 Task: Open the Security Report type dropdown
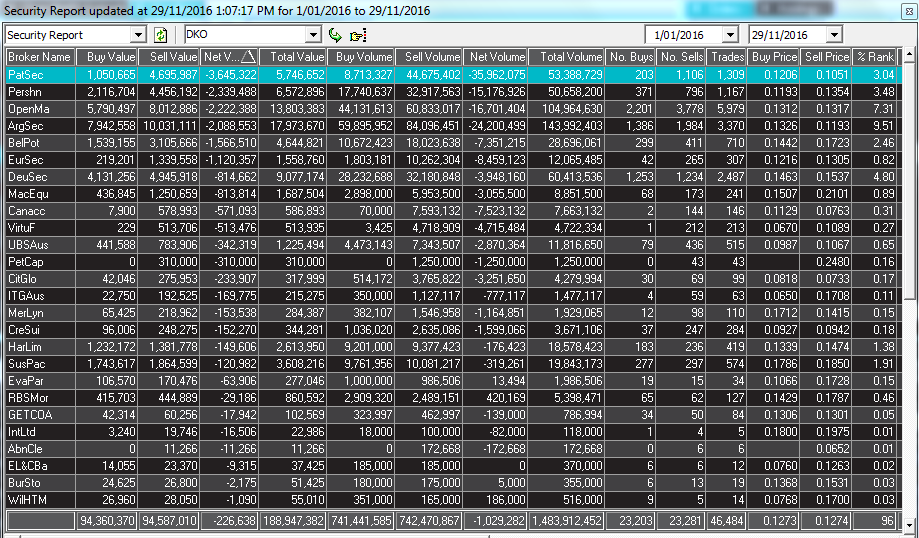tap(138, 35)
